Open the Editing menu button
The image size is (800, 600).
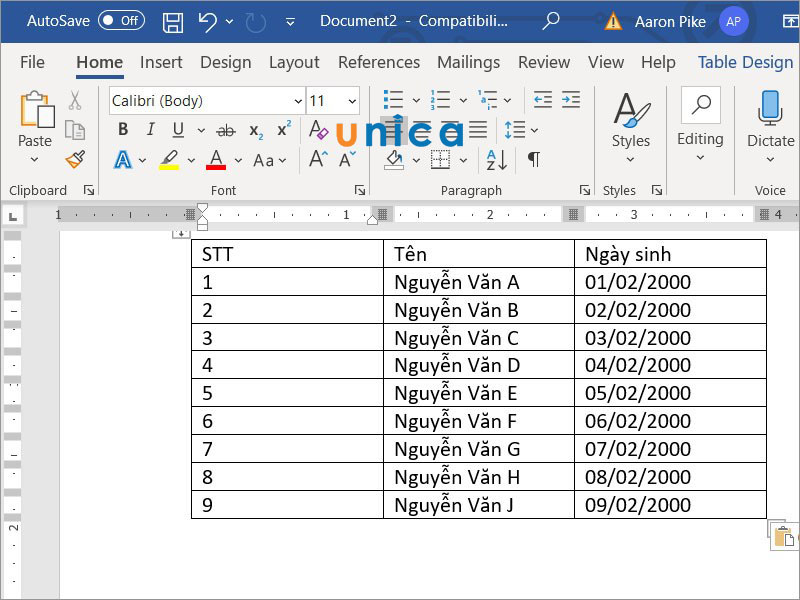[x=700, y=125]
